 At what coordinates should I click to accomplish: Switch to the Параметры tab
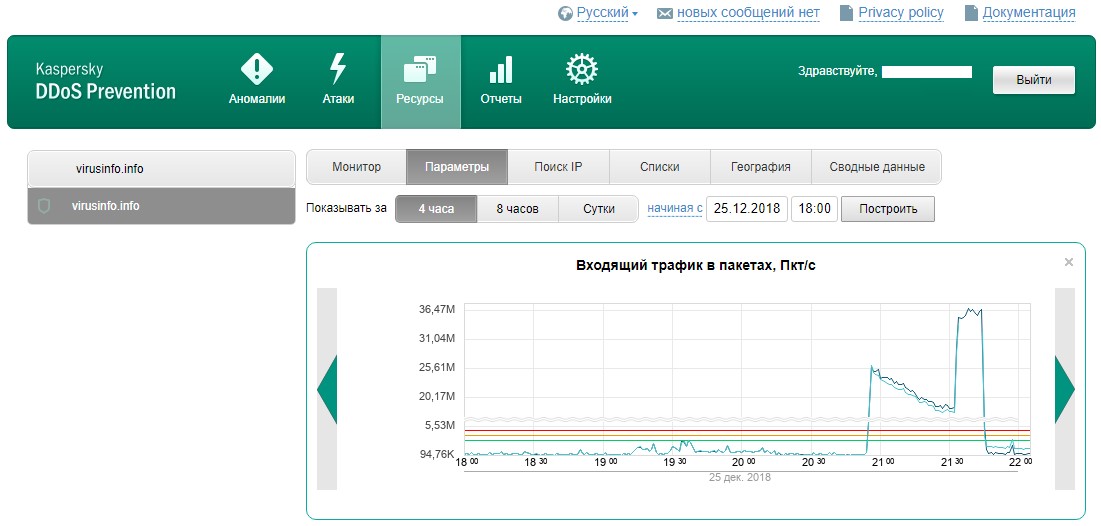[457, 167]
